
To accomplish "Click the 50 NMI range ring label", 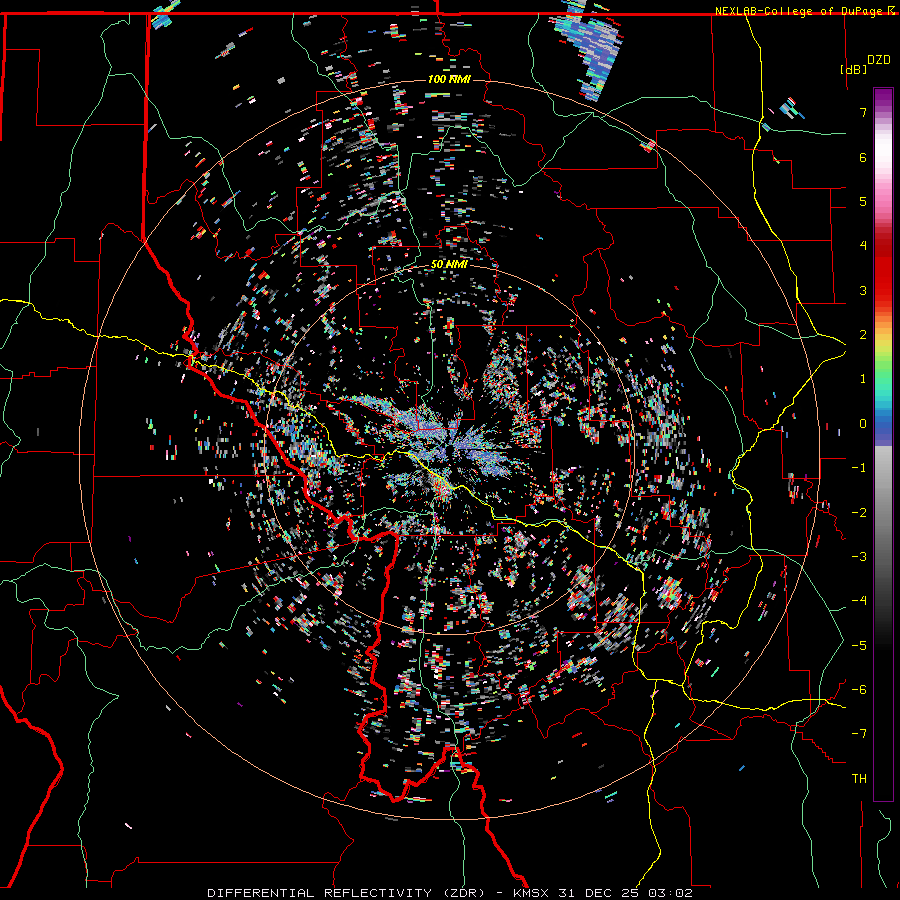I will tap(449, 265).
